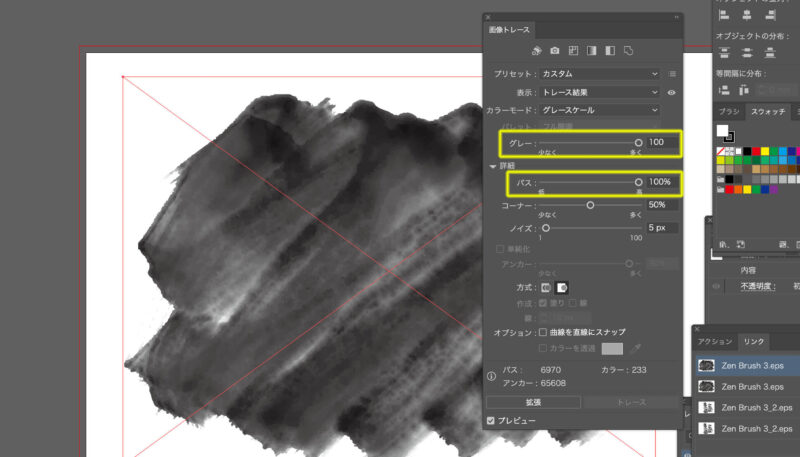Switch to the アクション tab
The image size is (800, 457).
point(715,342)
